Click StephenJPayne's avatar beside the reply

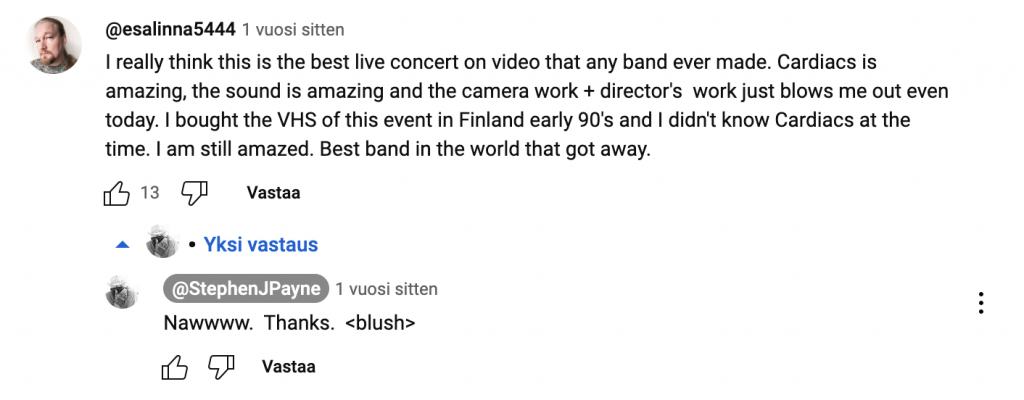[x=122, y=291]
